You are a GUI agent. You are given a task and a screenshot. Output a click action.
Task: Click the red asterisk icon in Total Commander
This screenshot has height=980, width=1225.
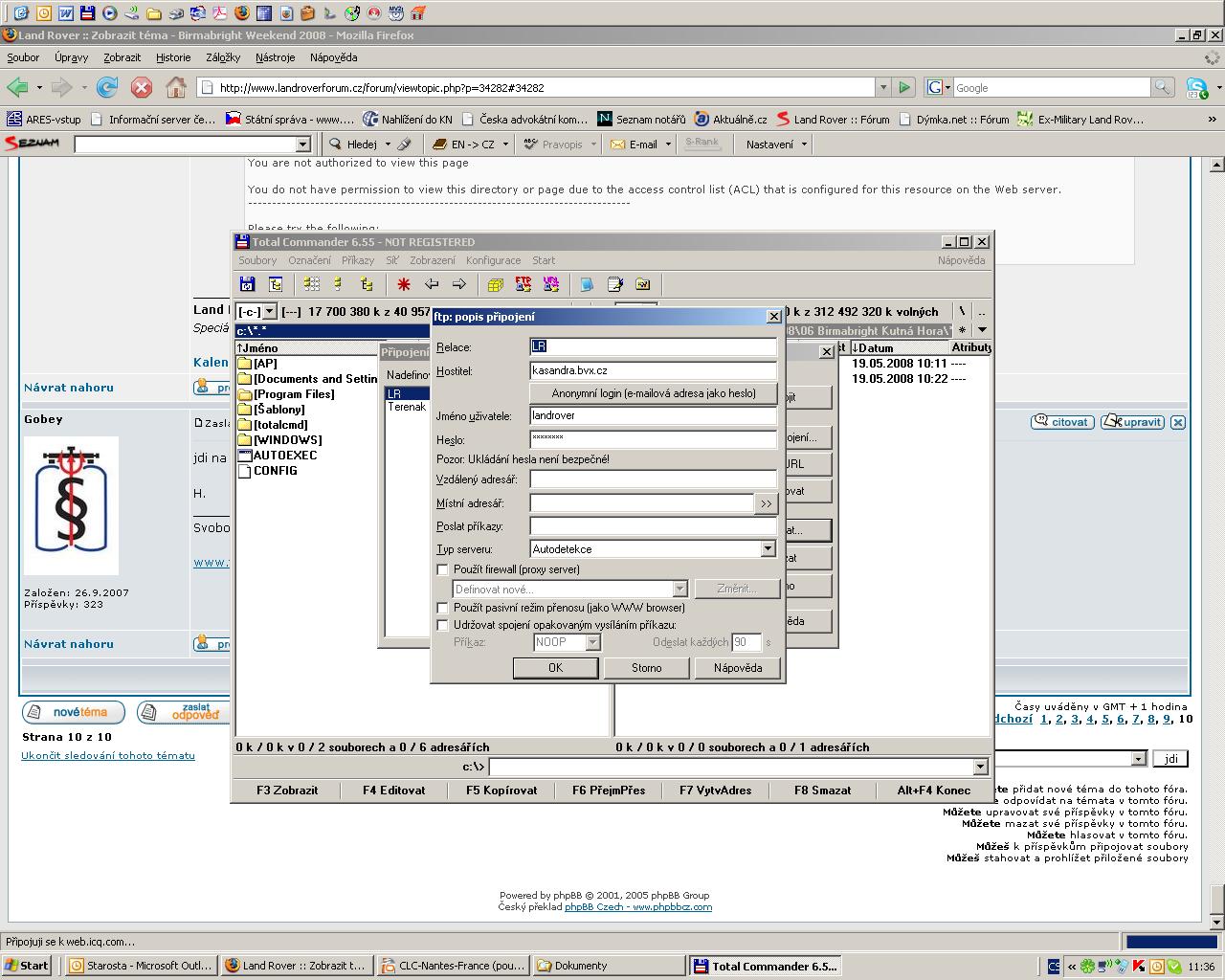click(x=404, y=284)
